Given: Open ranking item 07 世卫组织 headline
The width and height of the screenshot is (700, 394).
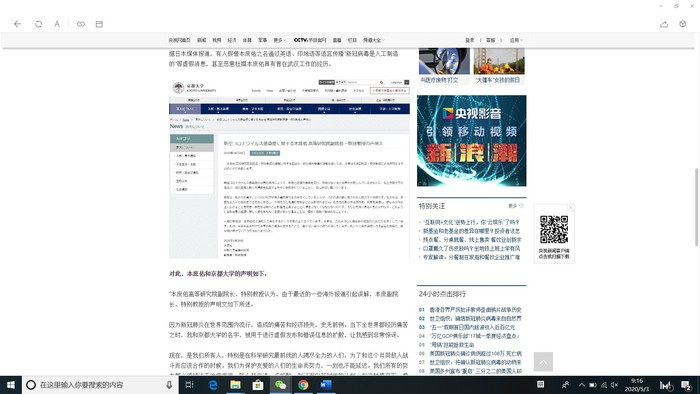Looking at the screenshot, I should 475,362.
